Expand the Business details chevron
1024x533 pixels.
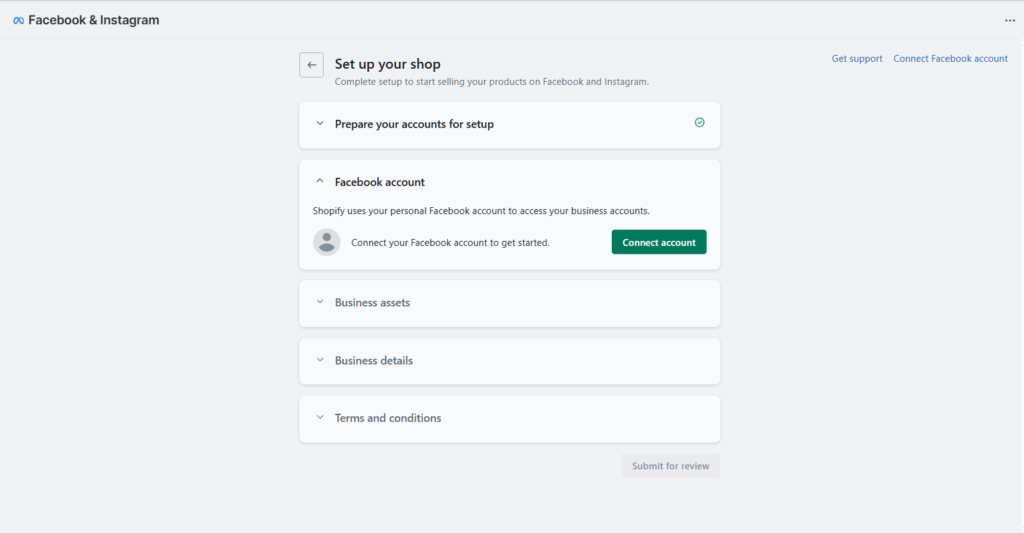[320, 360]
